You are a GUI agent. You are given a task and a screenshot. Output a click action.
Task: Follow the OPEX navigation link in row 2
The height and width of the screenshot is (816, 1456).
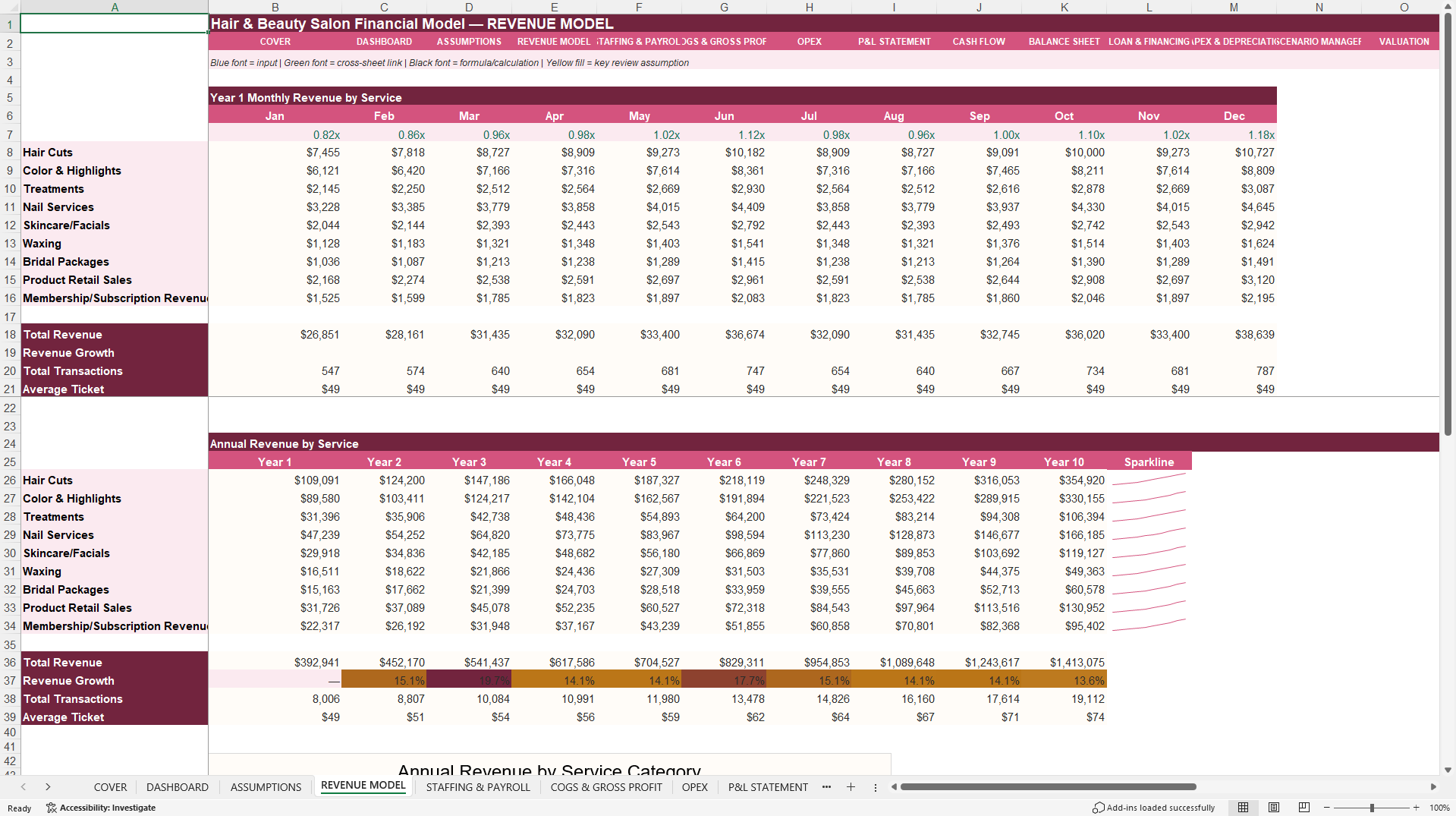(809, 42)
